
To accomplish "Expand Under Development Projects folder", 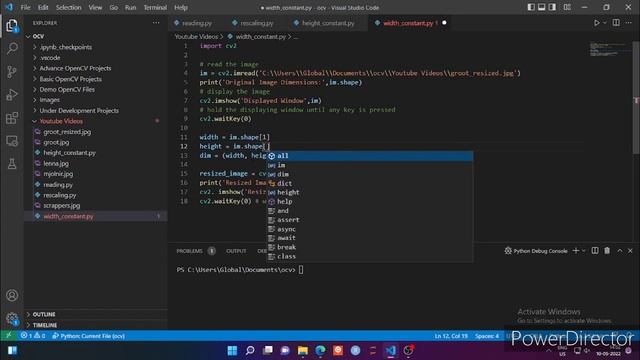I will coord(79,111).
